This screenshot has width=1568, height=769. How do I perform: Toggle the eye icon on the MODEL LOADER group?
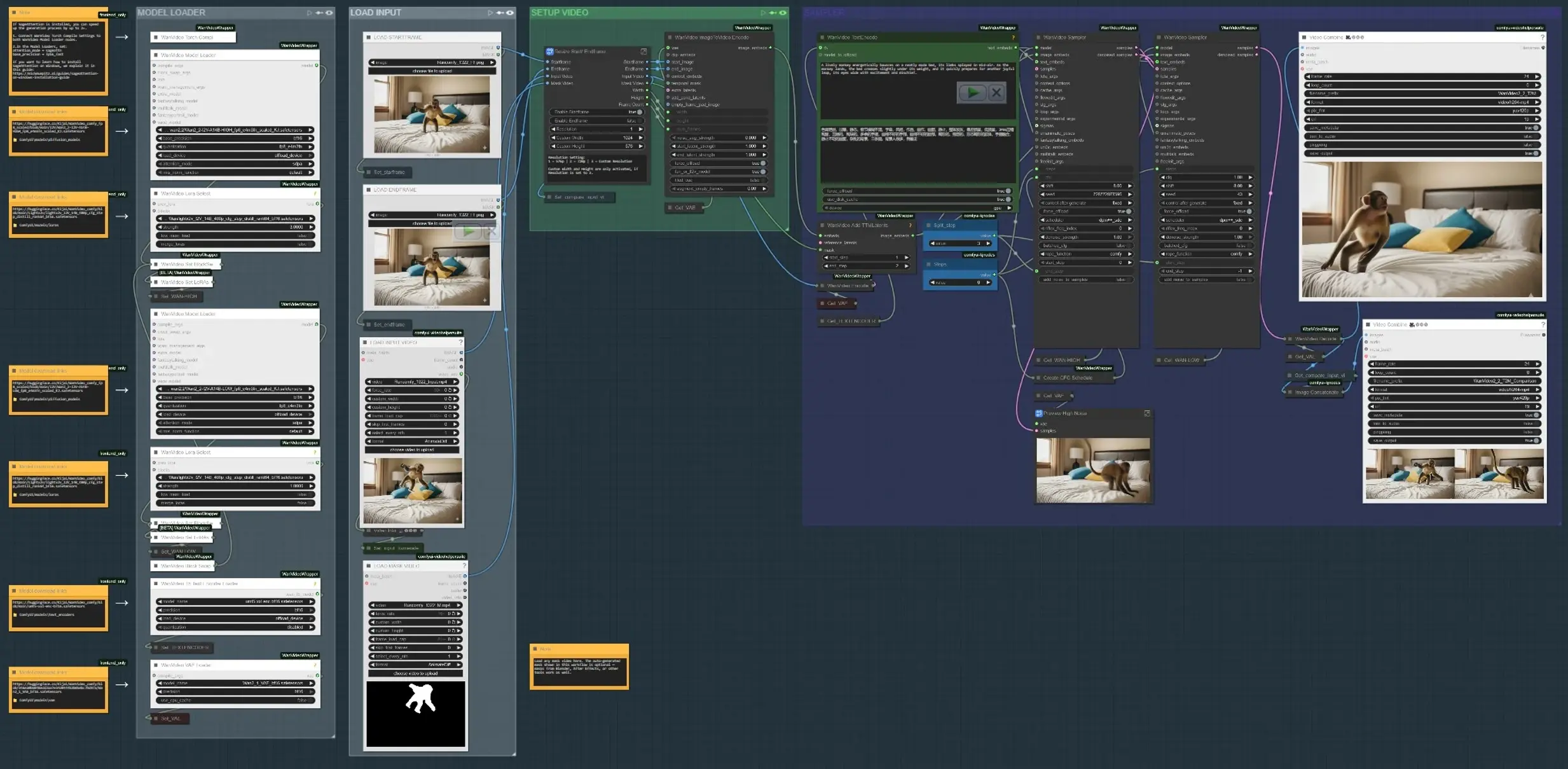click(329, 13)
